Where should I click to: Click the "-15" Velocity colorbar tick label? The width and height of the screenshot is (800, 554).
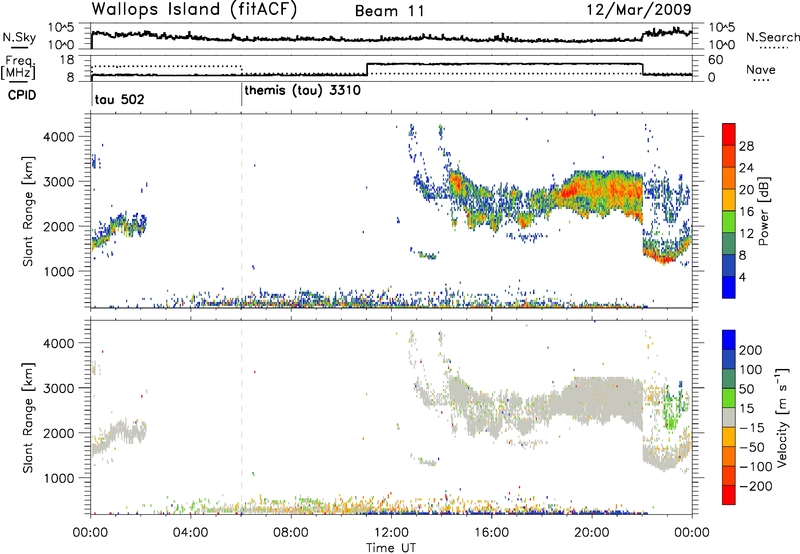click(x=752, y=427)
